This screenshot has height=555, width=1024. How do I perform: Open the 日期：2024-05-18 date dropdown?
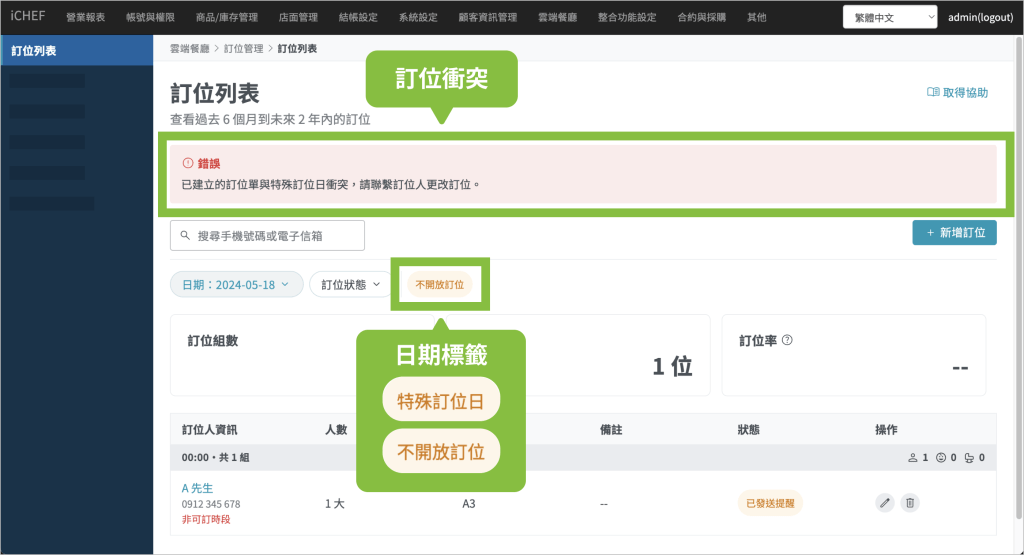coord(236,285)
